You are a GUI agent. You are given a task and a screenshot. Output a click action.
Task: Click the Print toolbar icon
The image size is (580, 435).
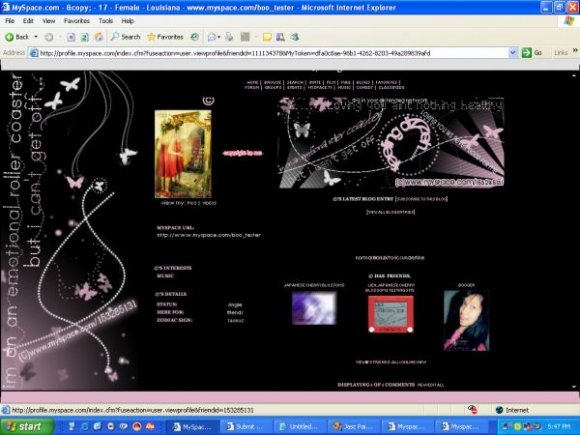tap(229, 37)
